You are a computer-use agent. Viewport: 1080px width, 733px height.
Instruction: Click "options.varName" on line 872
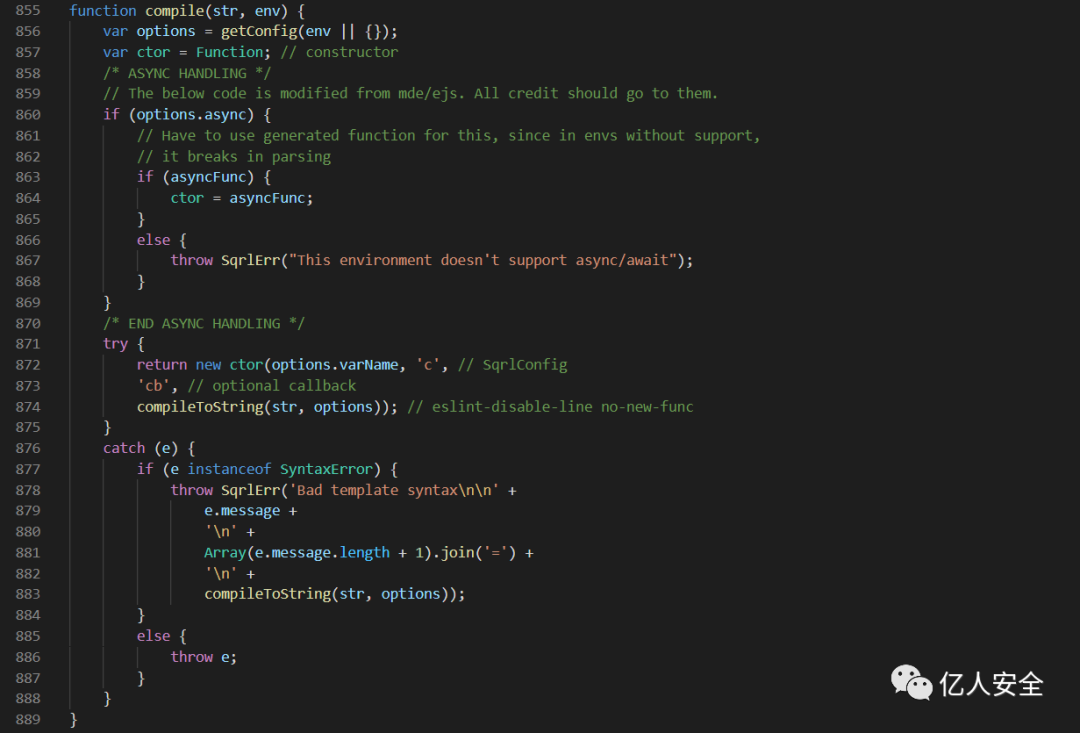point(335,364)
